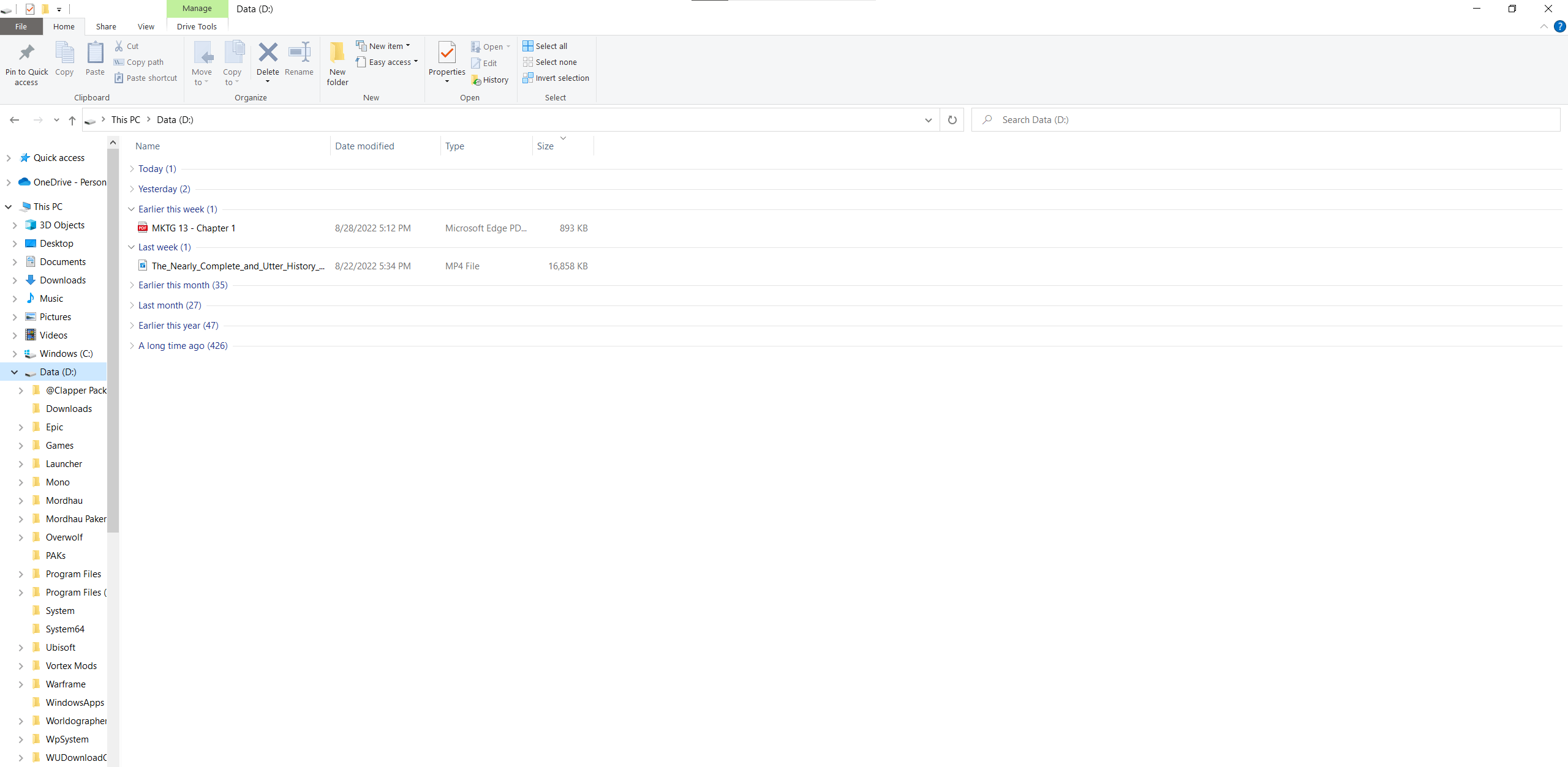This screenshot has height=767, width=1568.
Task: Click the Properties icon in ribbon
Action: click(447, 54)
